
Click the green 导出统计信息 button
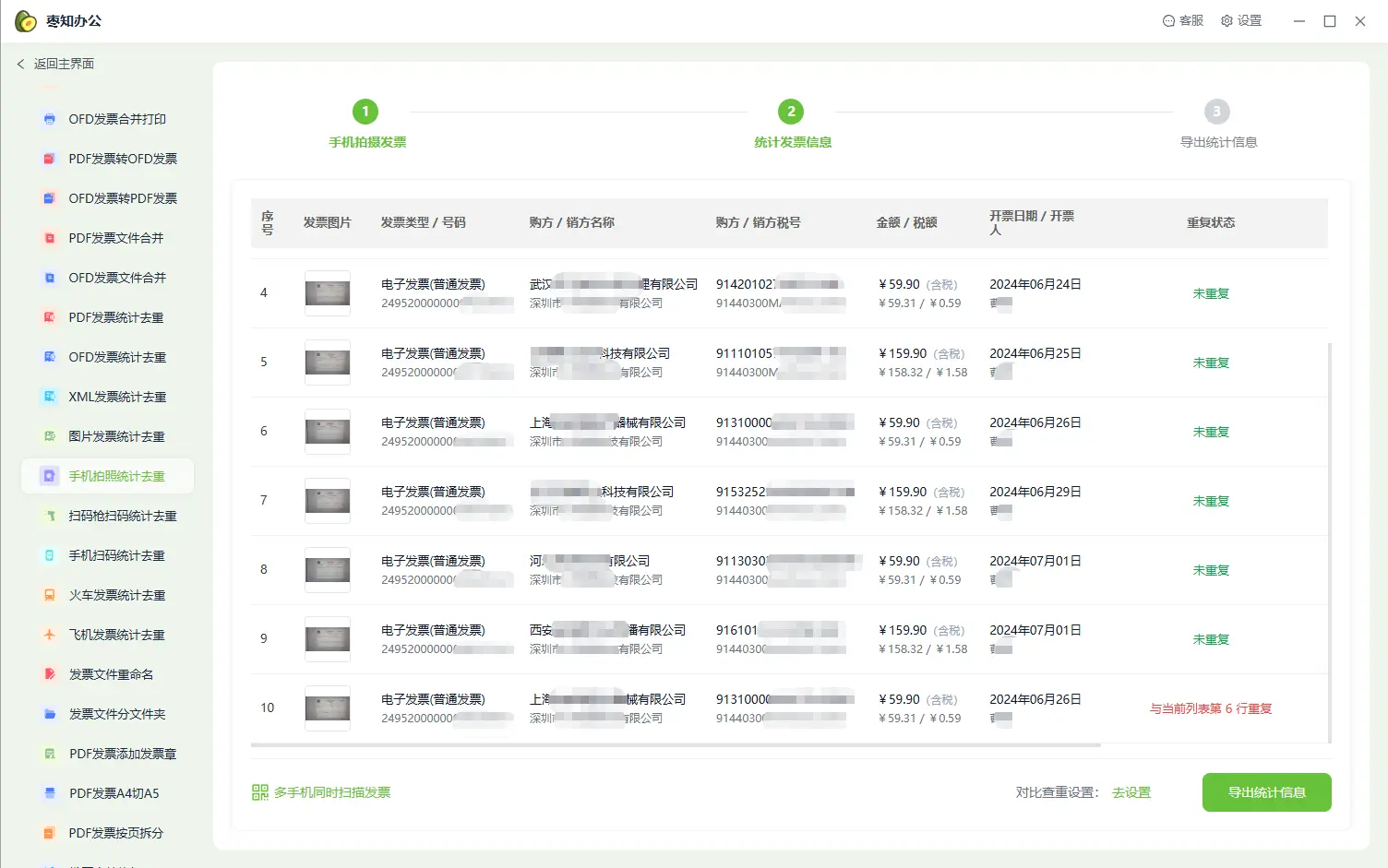point(1266,792)
